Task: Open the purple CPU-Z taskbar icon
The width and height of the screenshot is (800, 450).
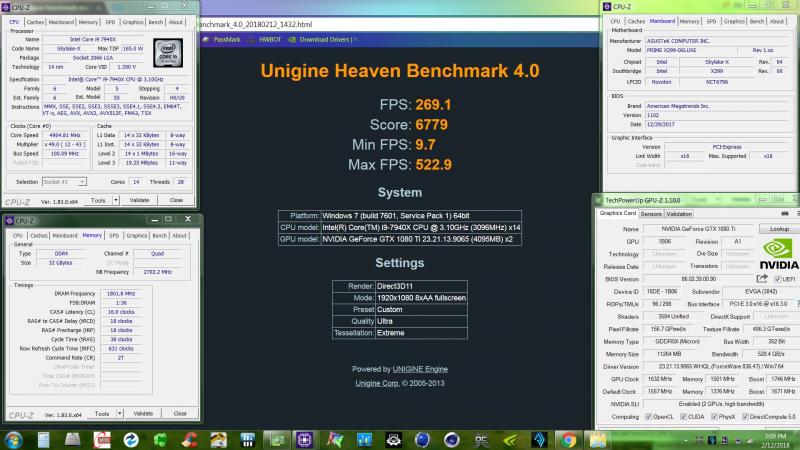Action: click(305, 439)
